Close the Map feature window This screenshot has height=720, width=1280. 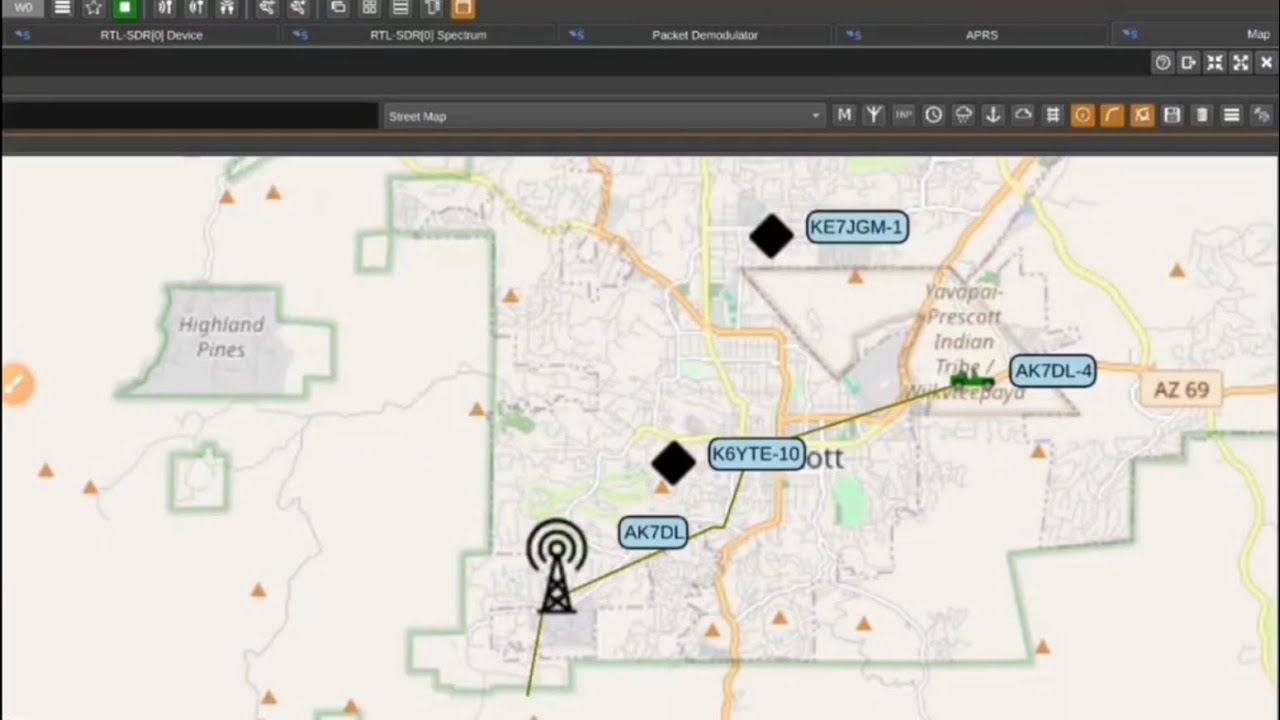[1266, 63]
